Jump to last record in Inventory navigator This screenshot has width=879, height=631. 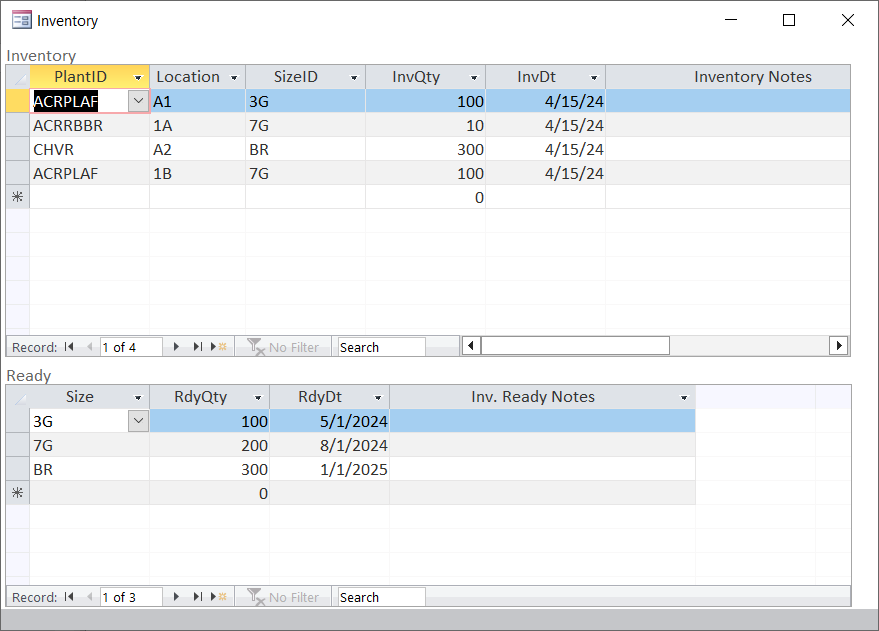198,347
